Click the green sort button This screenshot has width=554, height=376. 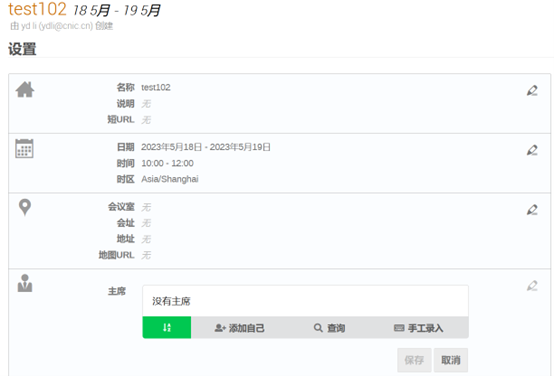pos(167,328)
